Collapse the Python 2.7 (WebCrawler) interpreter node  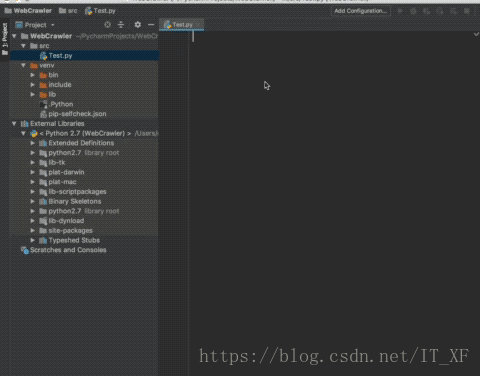[x=24, y=133]
